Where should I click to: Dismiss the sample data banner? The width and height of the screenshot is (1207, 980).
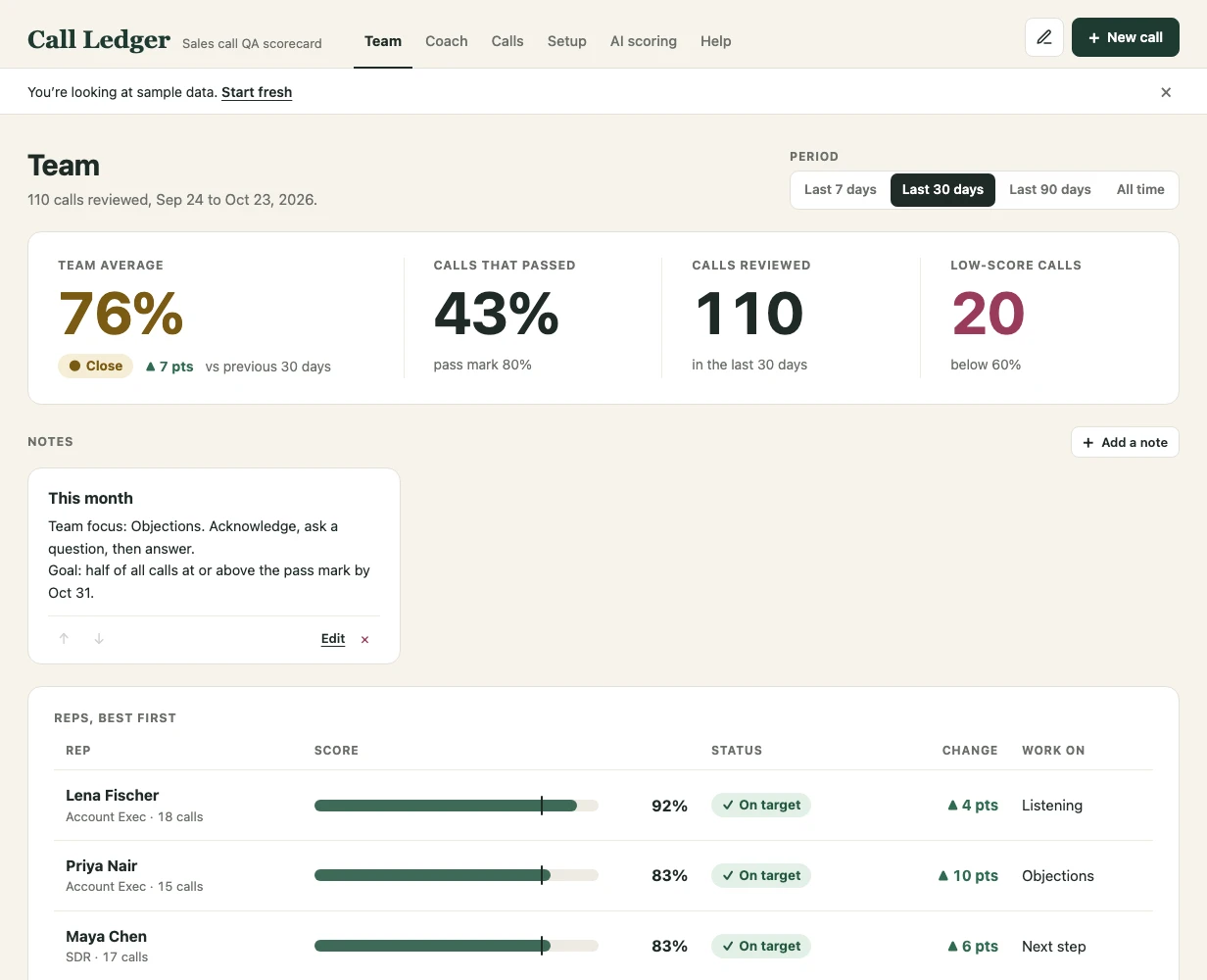[1166, 92]
